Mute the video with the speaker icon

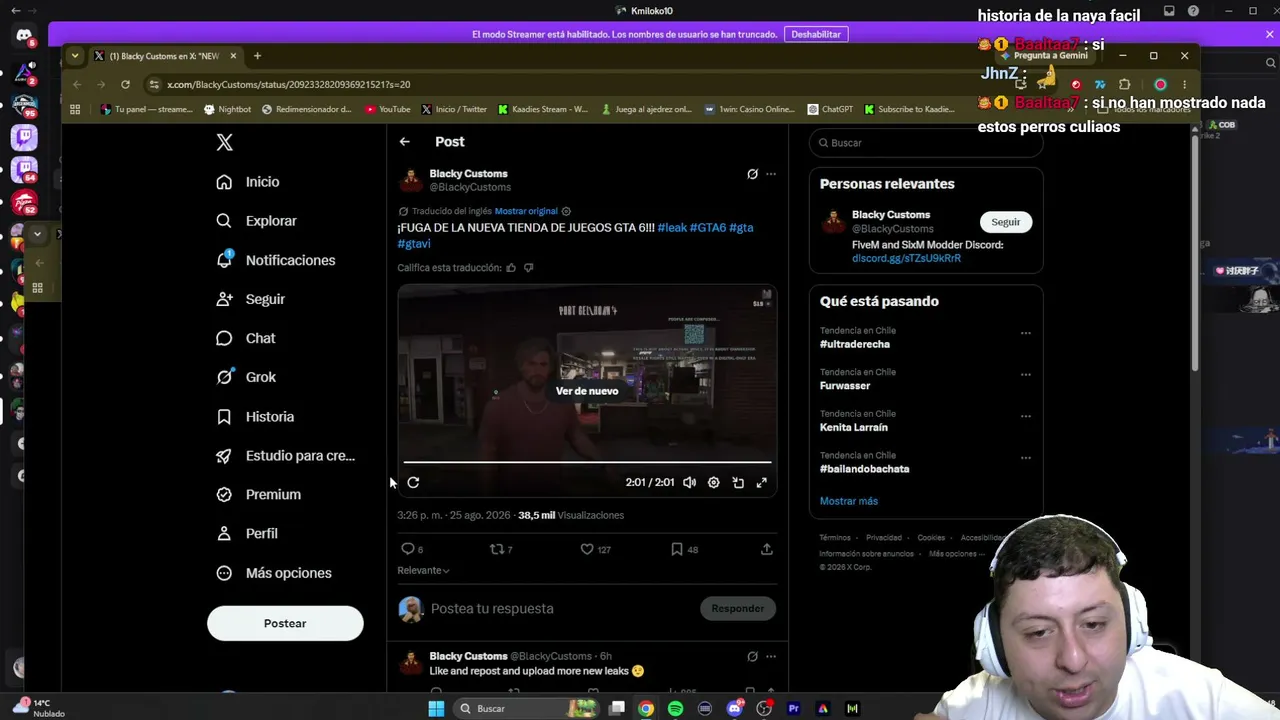pyautogui.click(x=689, y=483)
